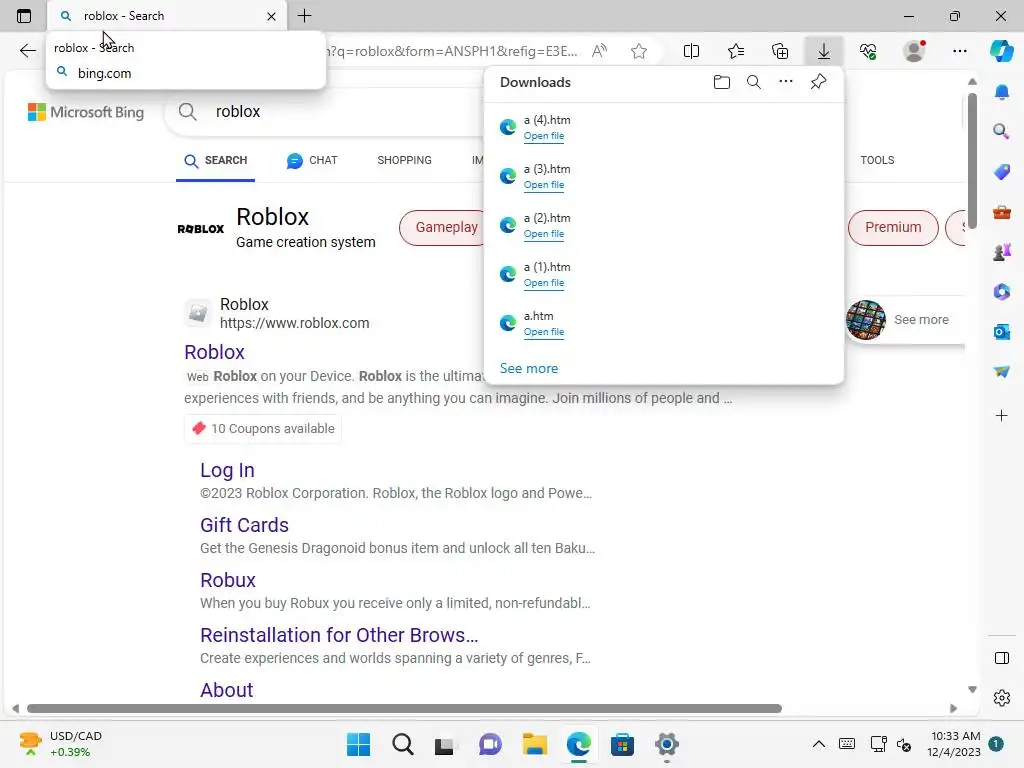Click the 10 Coupons available badge

coord(263,428)
